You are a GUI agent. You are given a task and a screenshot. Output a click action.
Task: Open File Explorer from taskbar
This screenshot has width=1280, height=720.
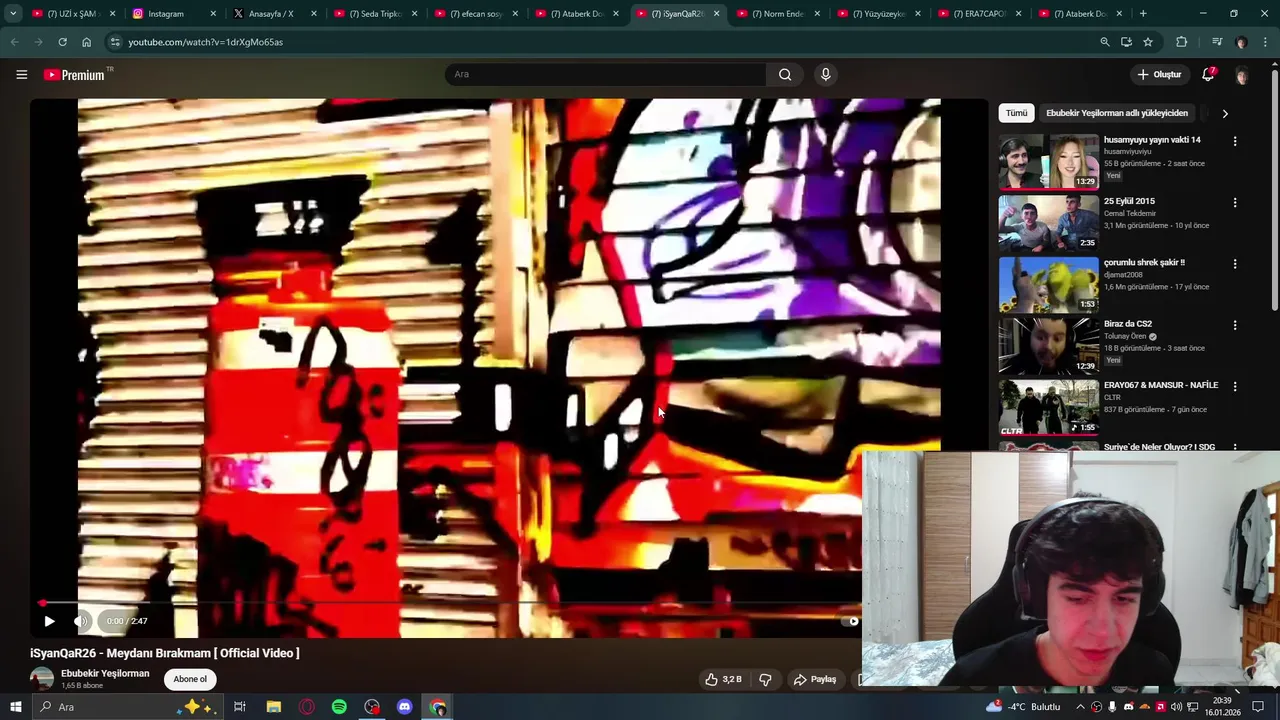[273, 707]
